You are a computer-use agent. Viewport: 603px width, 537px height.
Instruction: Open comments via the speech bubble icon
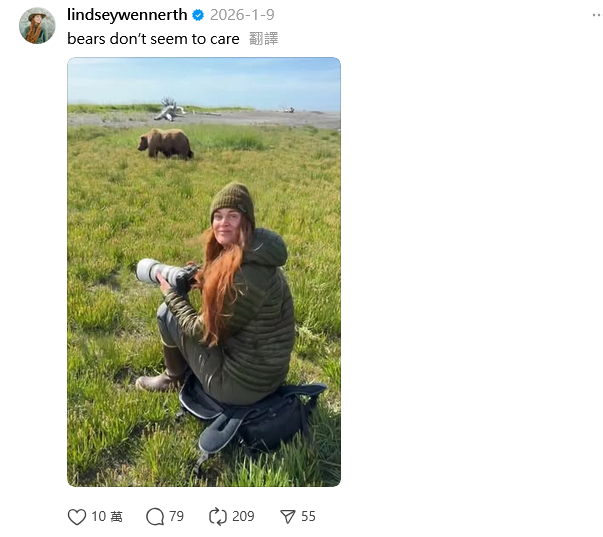point(155,517)
